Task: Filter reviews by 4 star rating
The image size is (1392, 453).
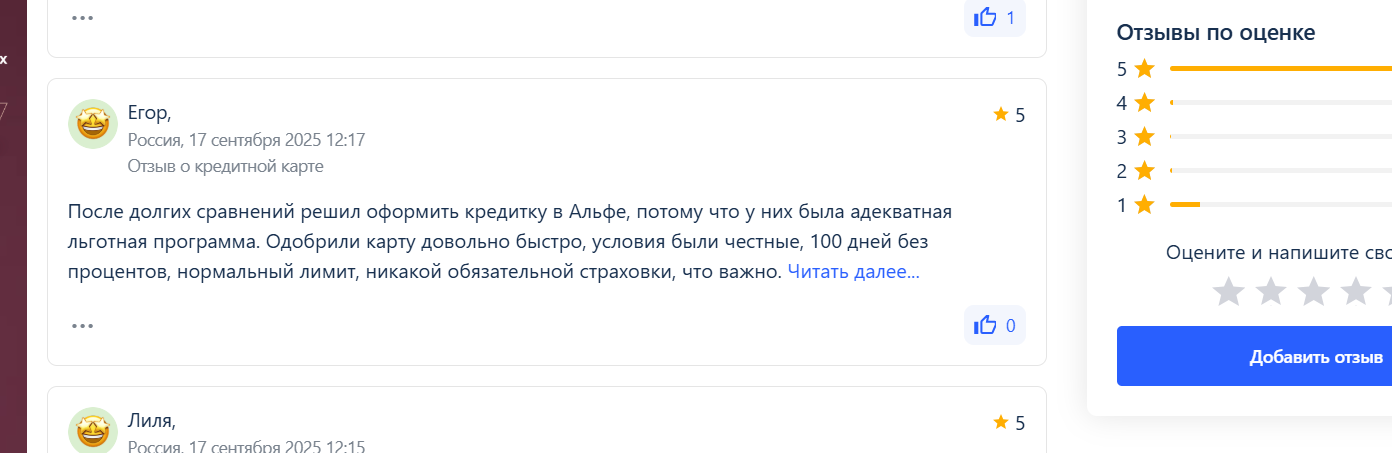Action: (1254, 103)
